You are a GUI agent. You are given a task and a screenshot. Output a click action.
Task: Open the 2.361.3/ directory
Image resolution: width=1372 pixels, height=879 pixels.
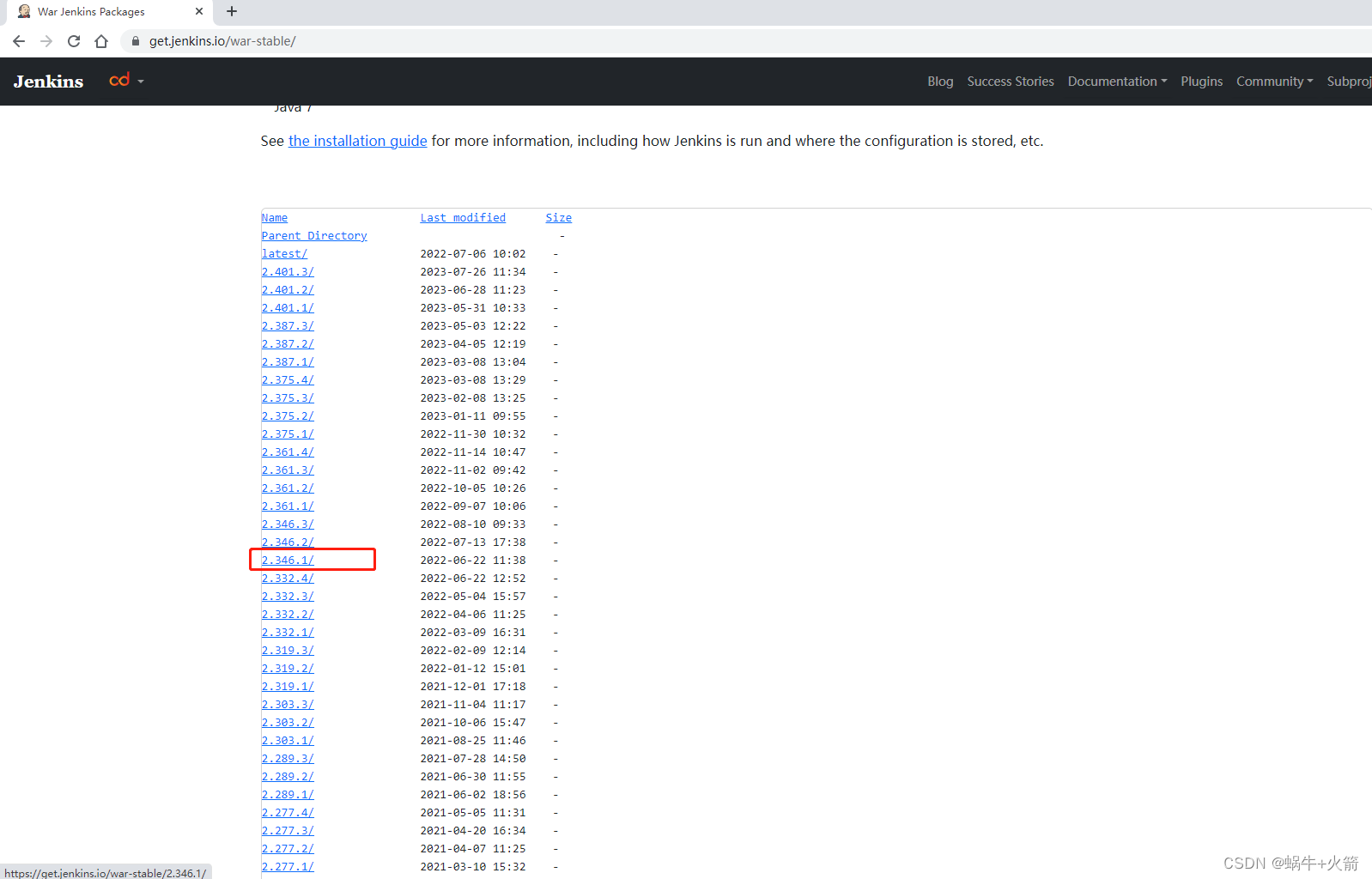[288, 470]
